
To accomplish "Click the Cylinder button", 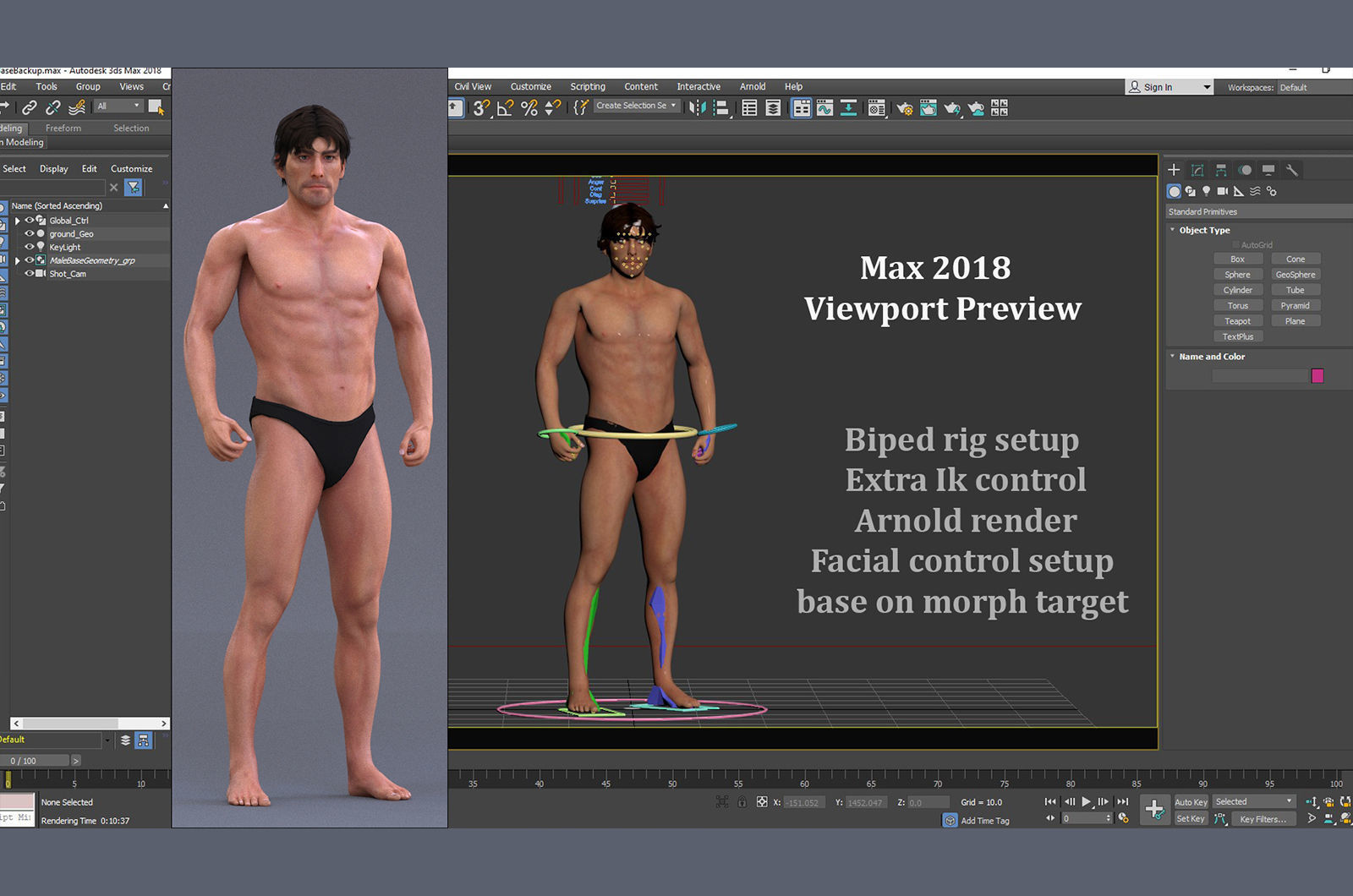I will [1237, 290].
